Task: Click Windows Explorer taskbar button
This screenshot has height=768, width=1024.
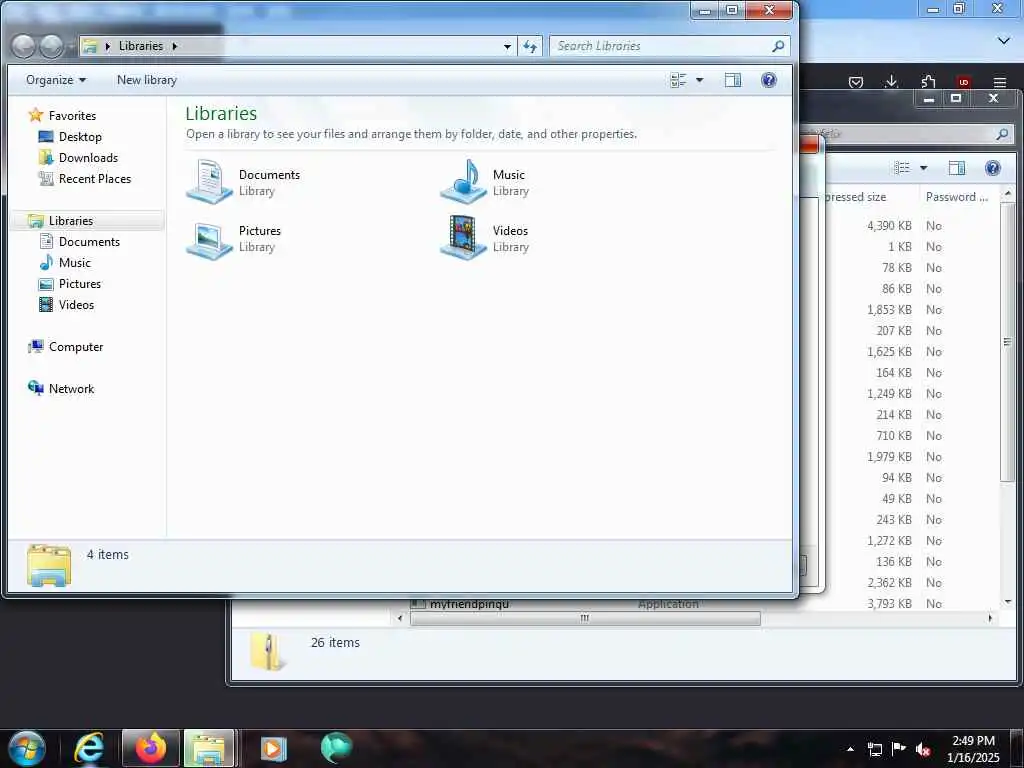Action: coord(209,748)
